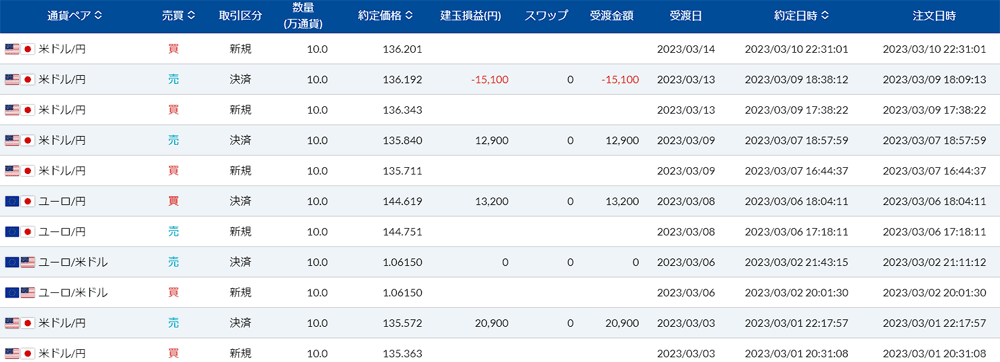Click the 建玉損益(円) column header
The image size is (1000, 362).
click(x=471, y=17)
